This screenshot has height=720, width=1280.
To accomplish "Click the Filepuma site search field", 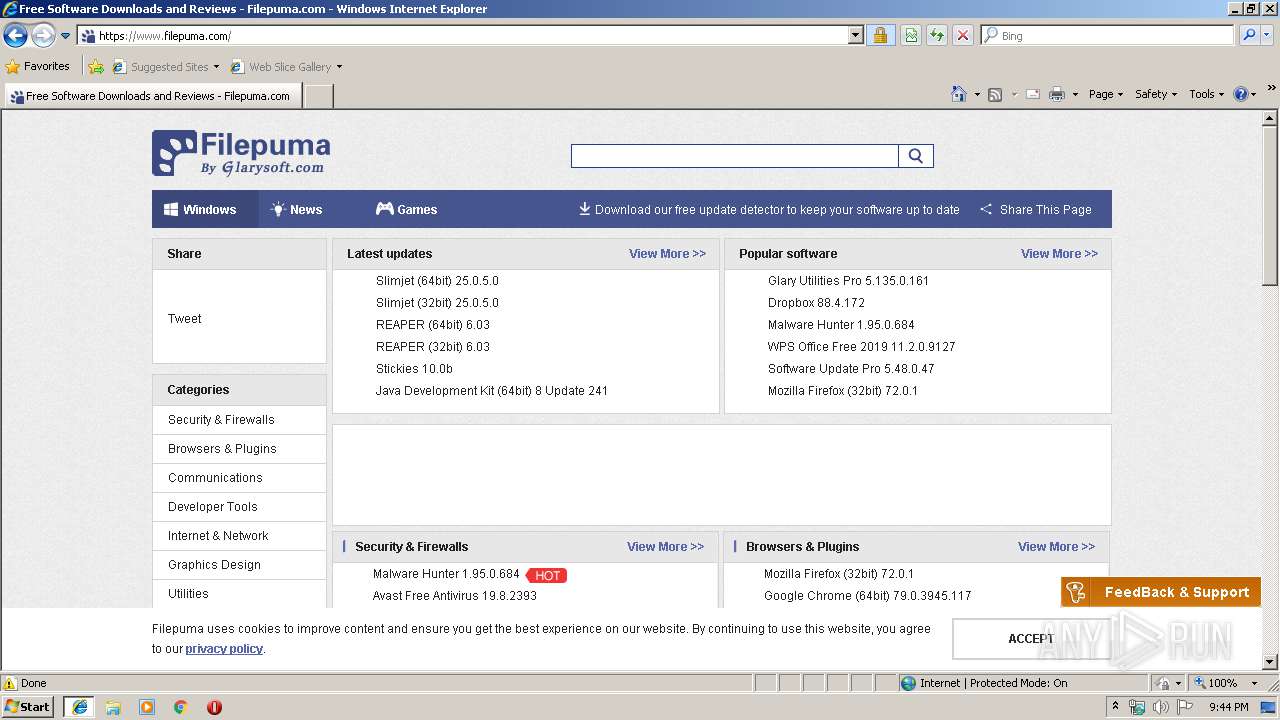I will click(x=735, y=156).
